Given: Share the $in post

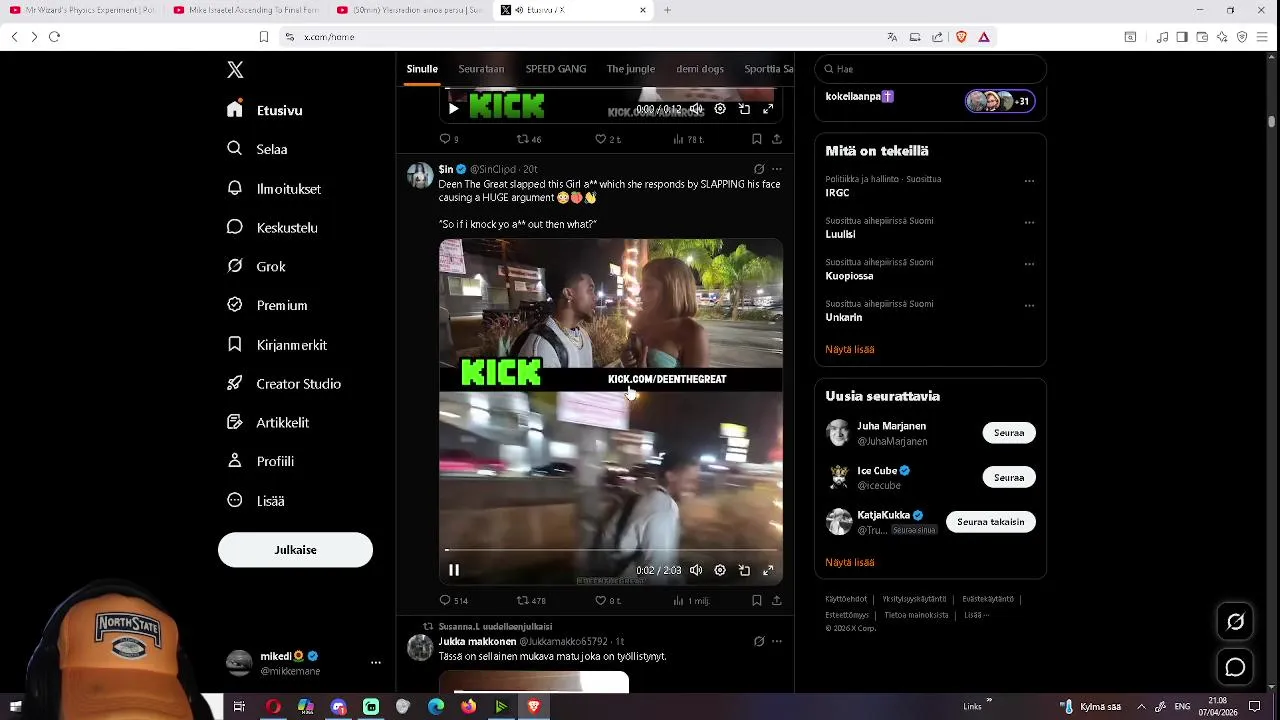Looking at the screenshot, I should 776,601.
